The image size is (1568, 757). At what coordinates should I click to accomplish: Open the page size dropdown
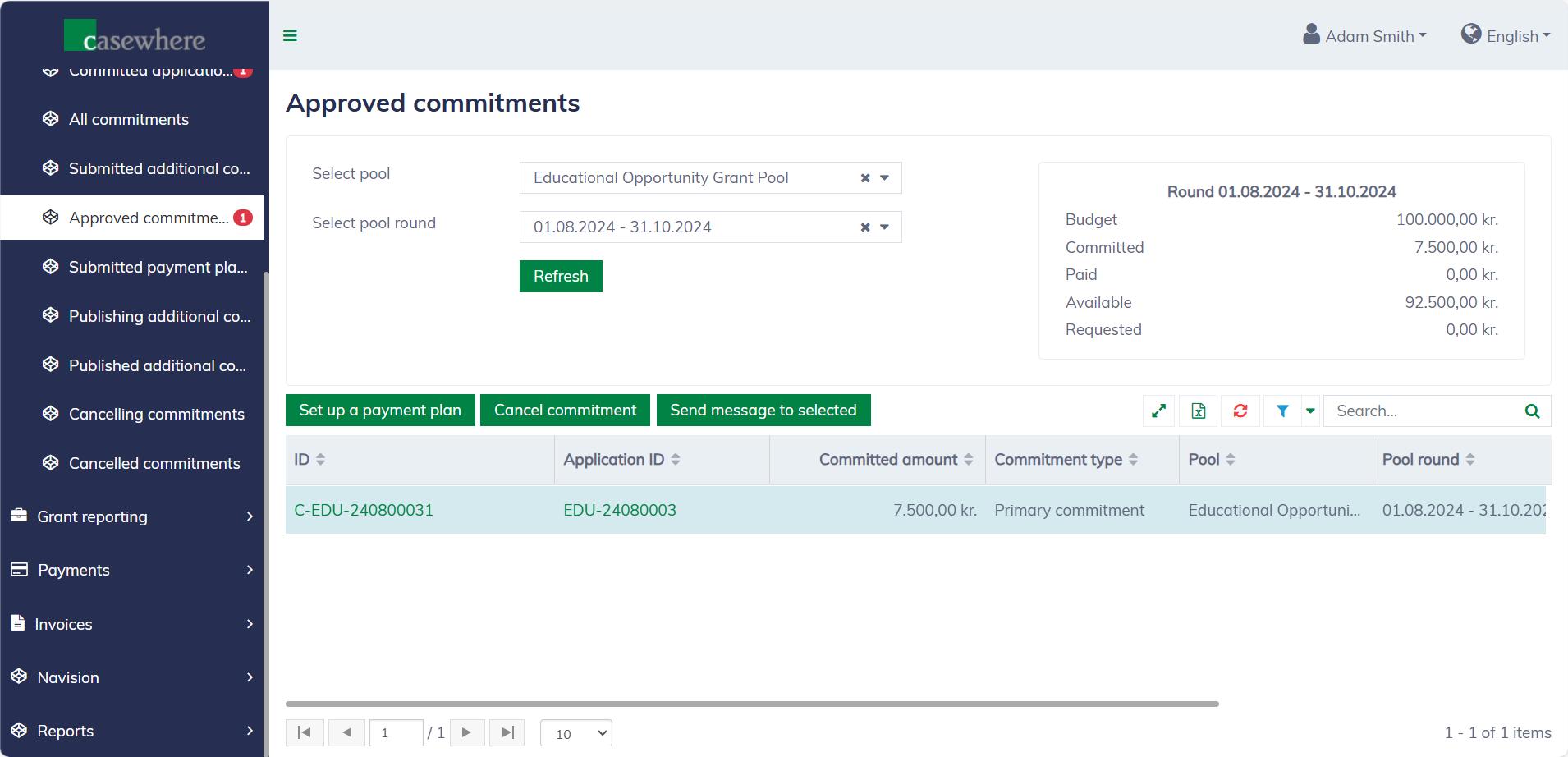576,733
